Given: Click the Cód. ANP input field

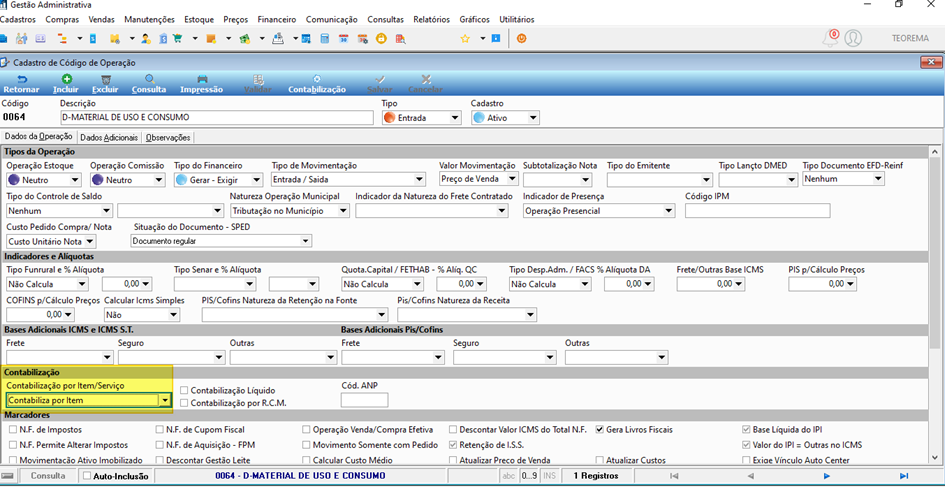Looking at the screenshot, I should click(x=365, y=400).
